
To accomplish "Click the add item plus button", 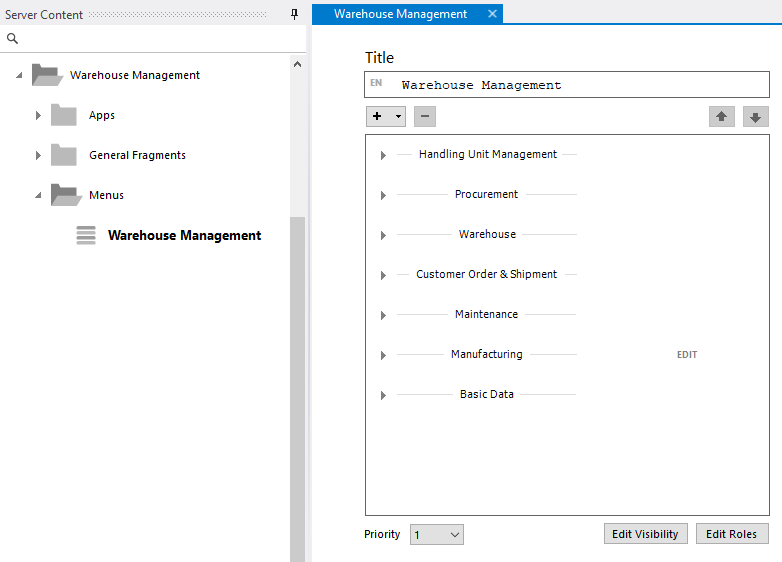I will [378, 116].
